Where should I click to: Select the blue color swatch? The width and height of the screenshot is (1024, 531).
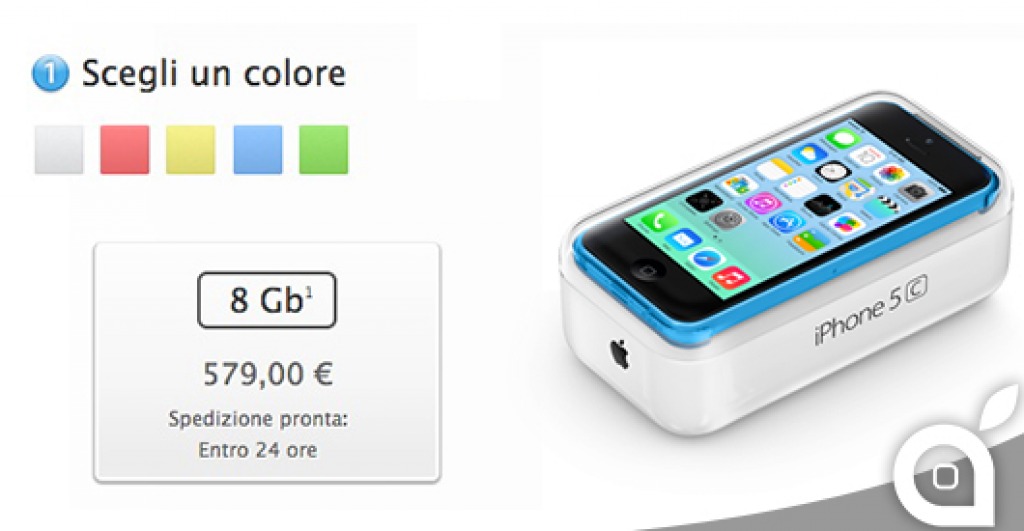[258, 150]
